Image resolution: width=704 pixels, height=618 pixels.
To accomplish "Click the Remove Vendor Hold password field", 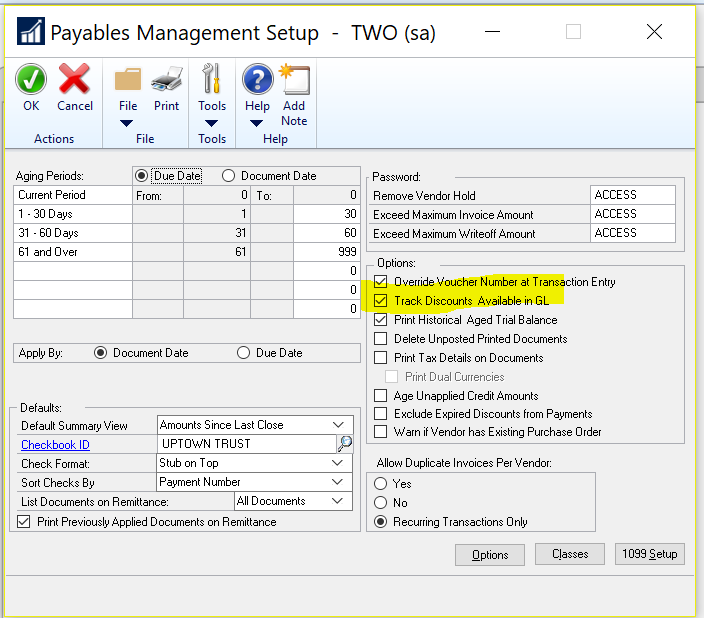I will point(633,195).
